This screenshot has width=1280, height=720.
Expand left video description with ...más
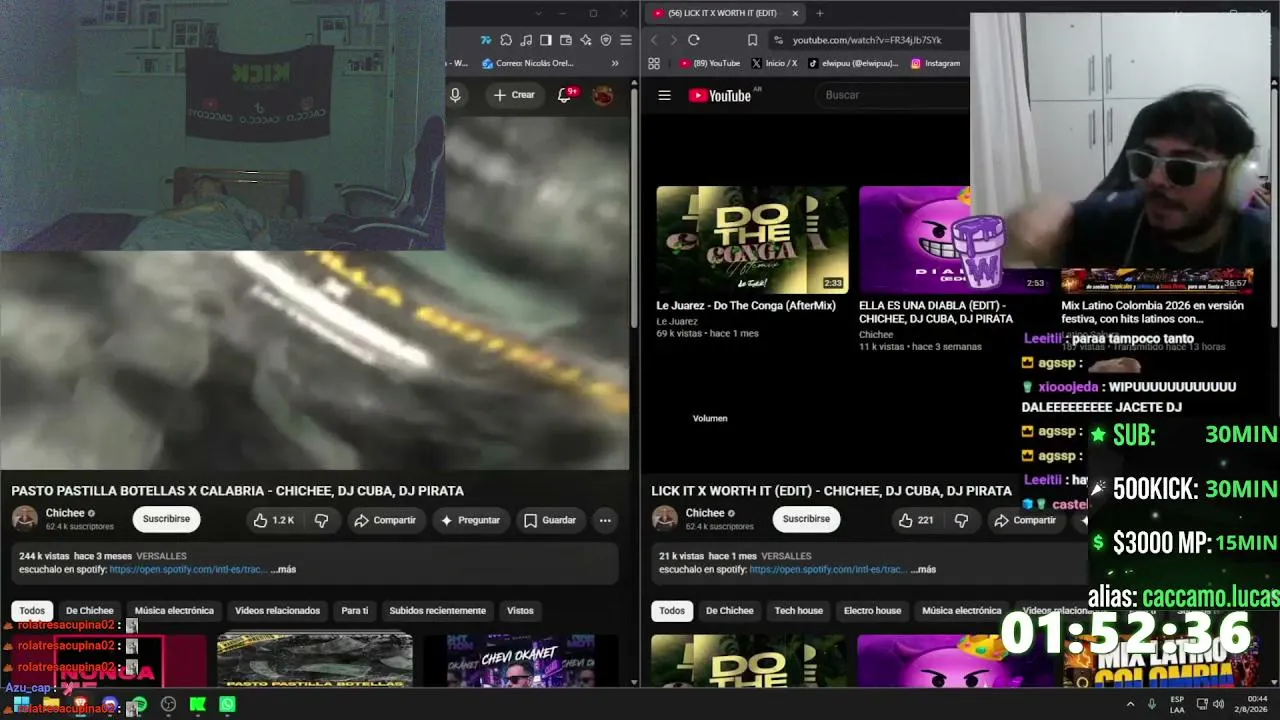(x=283, y=569)
